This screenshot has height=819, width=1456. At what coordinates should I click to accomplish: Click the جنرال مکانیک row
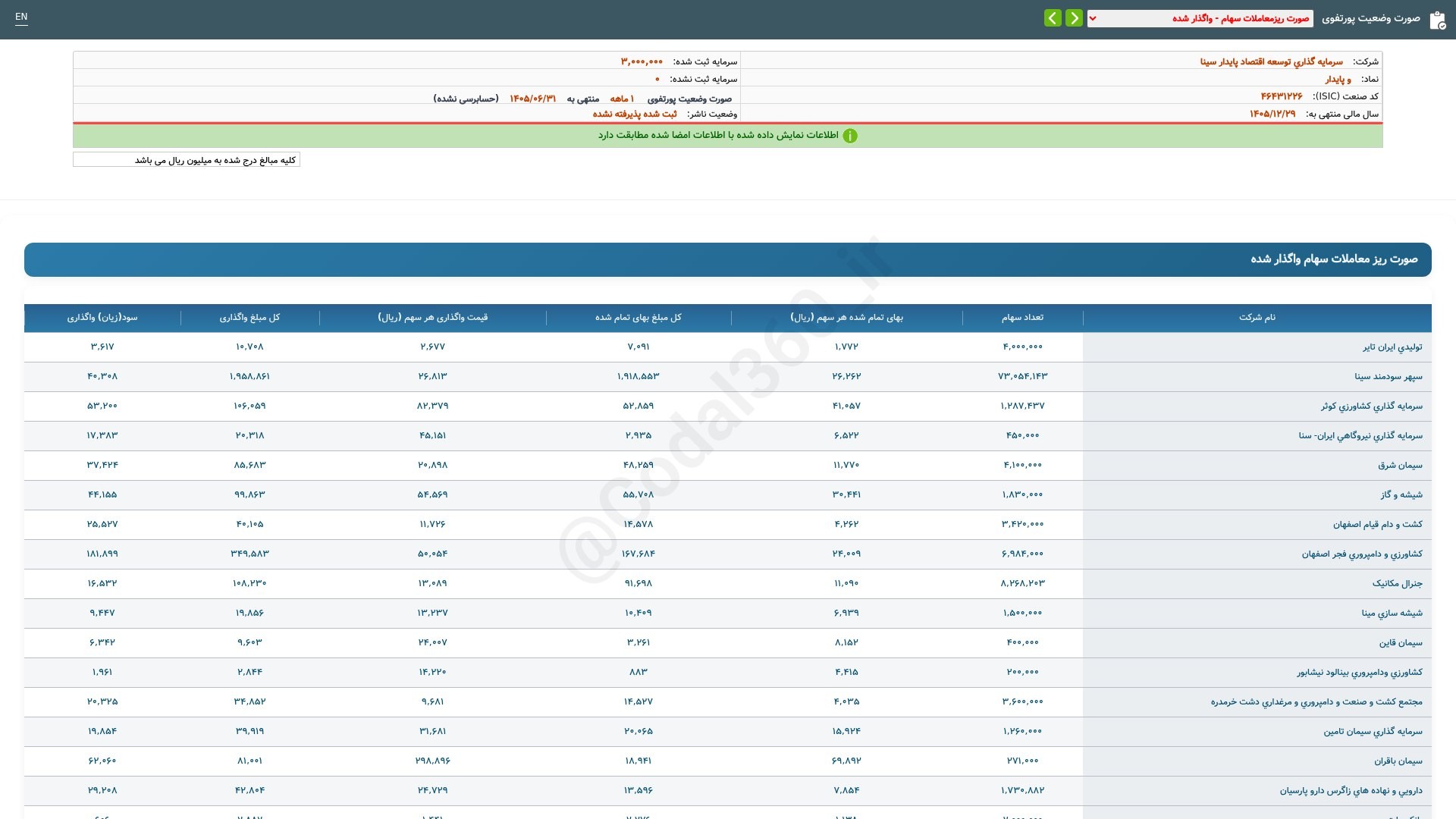tap(728, 584)
